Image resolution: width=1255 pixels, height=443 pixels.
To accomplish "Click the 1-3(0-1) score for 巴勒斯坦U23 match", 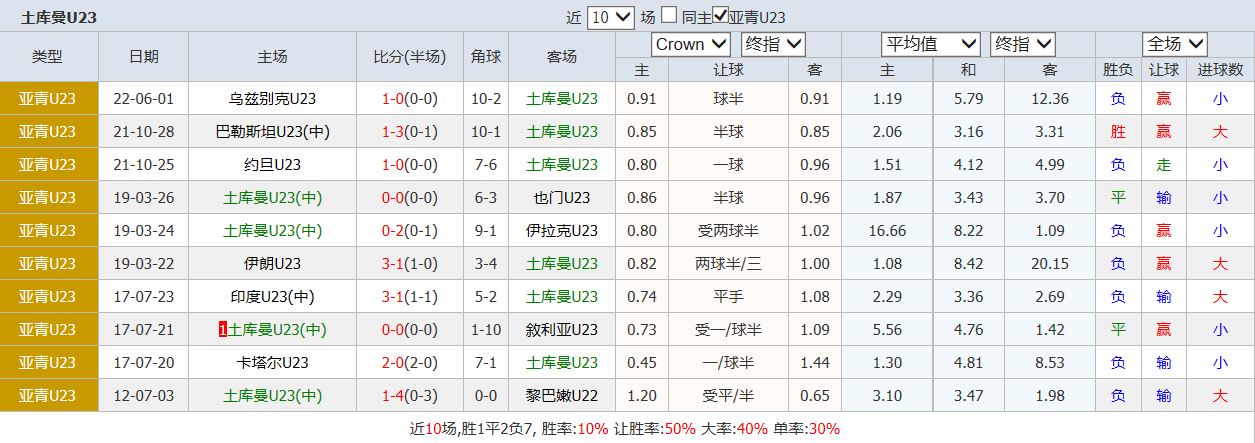I will pyautogui.click(x=409, y=132).
